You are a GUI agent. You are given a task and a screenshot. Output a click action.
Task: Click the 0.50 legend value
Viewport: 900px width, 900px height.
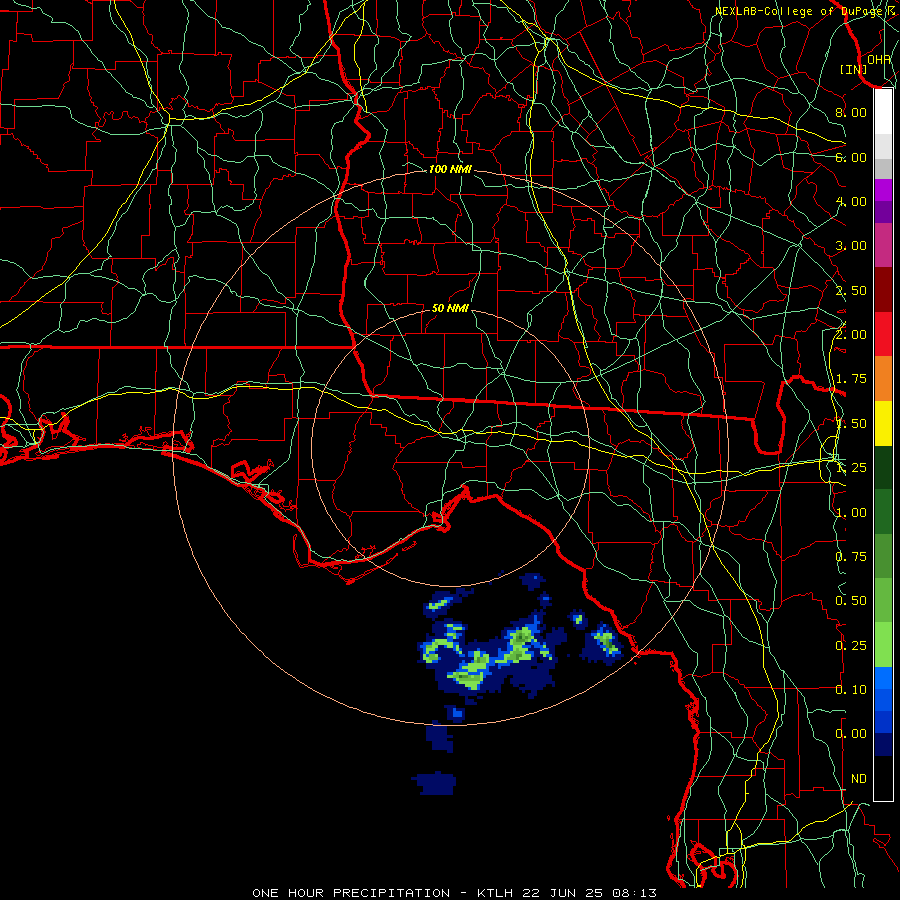click(851, 601)
